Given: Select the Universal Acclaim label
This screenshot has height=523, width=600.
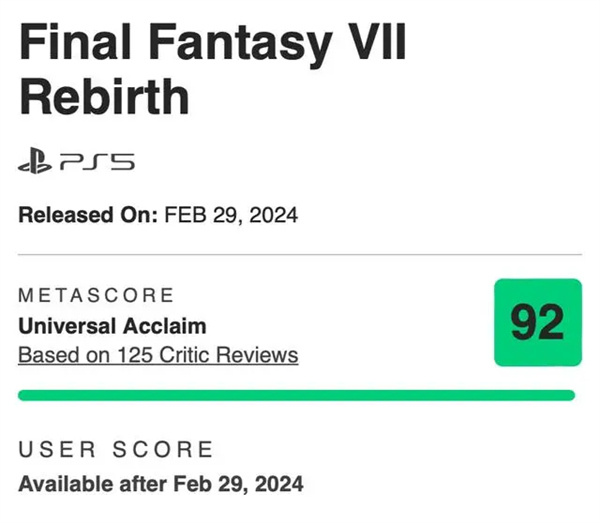Looking at the screenshot, I should coord(112,326).
